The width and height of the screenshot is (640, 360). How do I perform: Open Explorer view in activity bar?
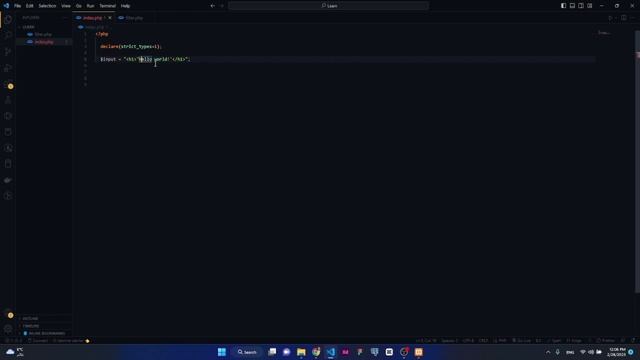point(8,19)
